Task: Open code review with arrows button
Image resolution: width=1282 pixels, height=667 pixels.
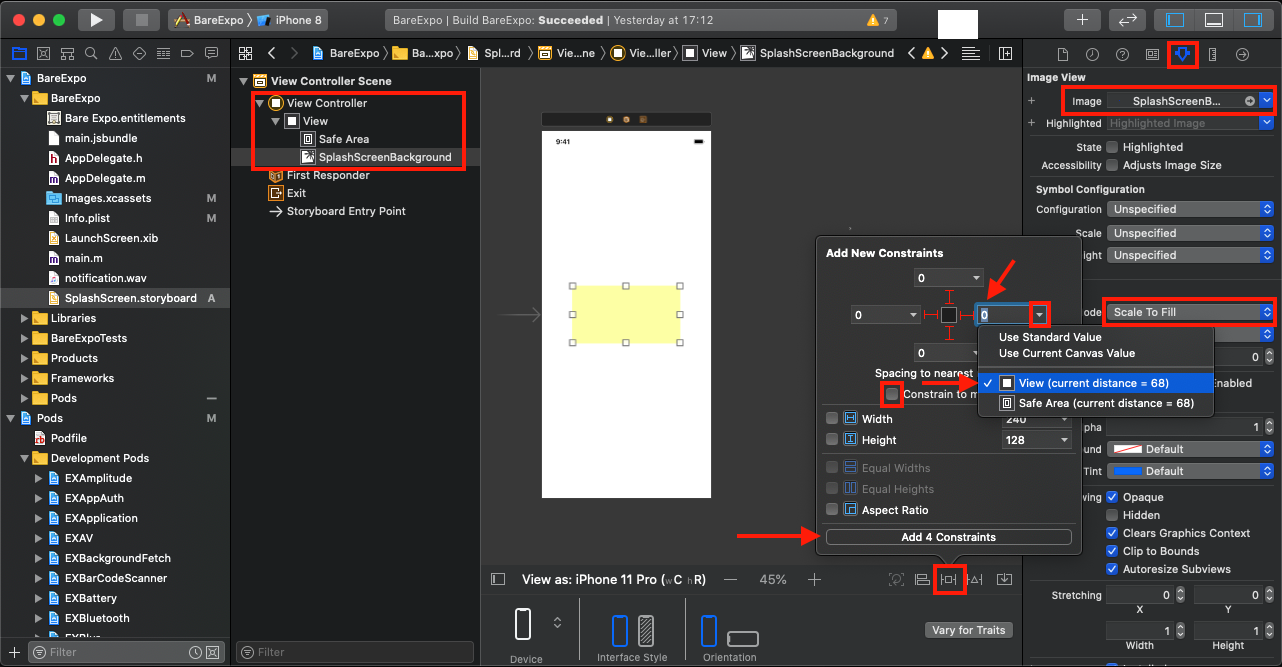Action: click(1127, 19)
